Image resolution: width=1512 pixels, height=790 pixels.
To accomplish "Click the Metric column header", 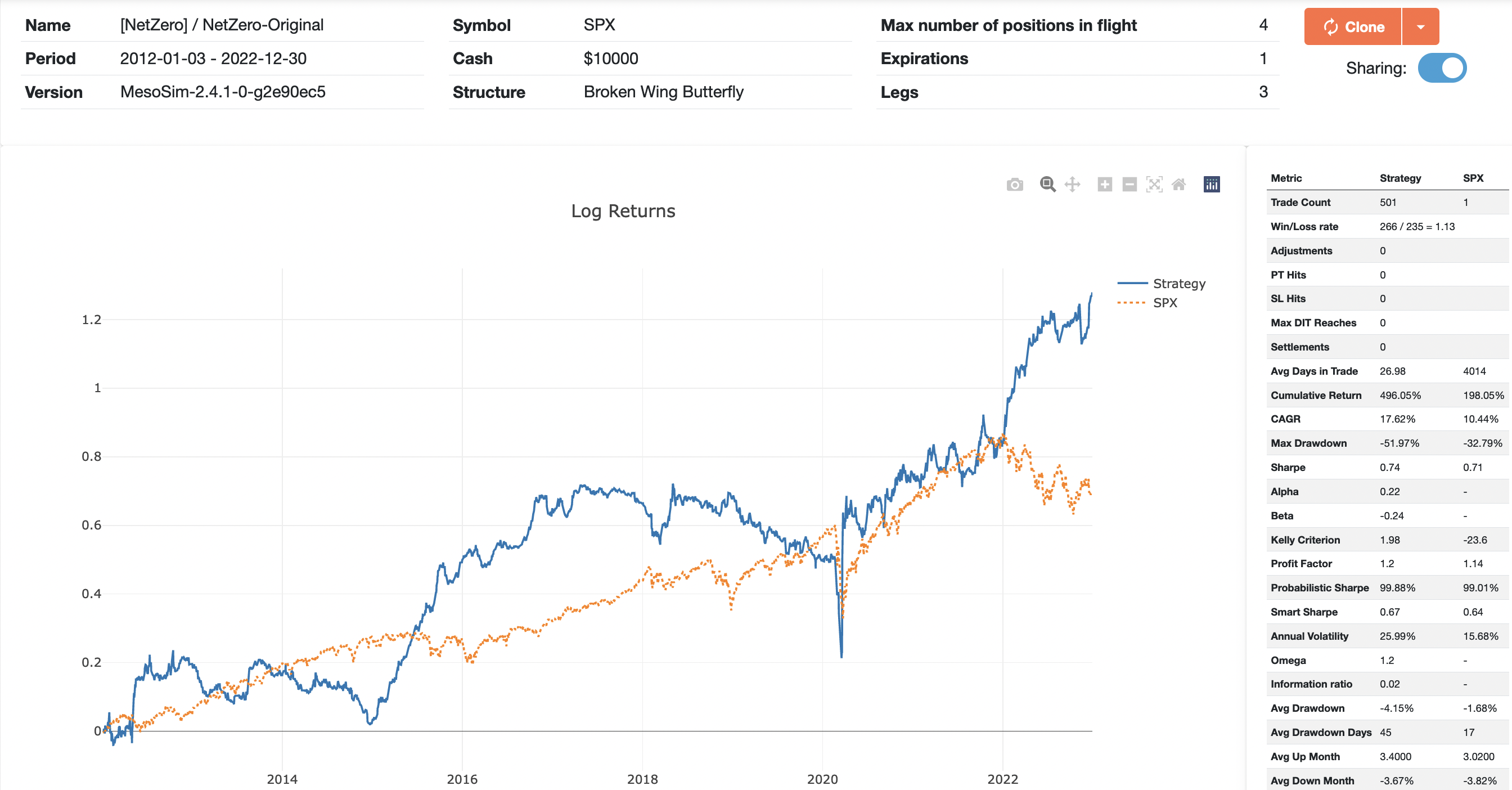I will (x=1286, y=178).
